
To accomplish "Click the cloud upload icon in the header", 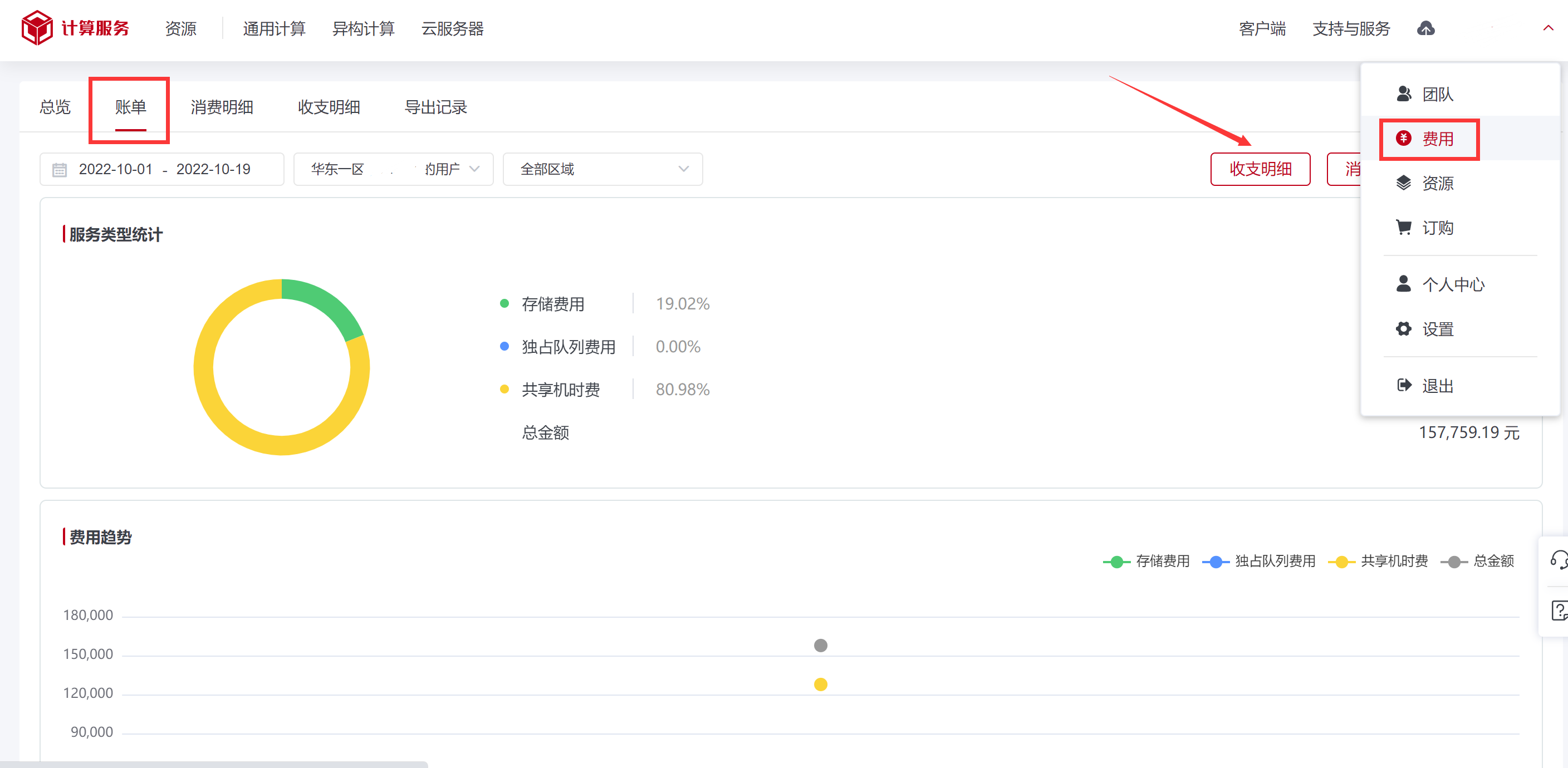I will pos(1425,28).
